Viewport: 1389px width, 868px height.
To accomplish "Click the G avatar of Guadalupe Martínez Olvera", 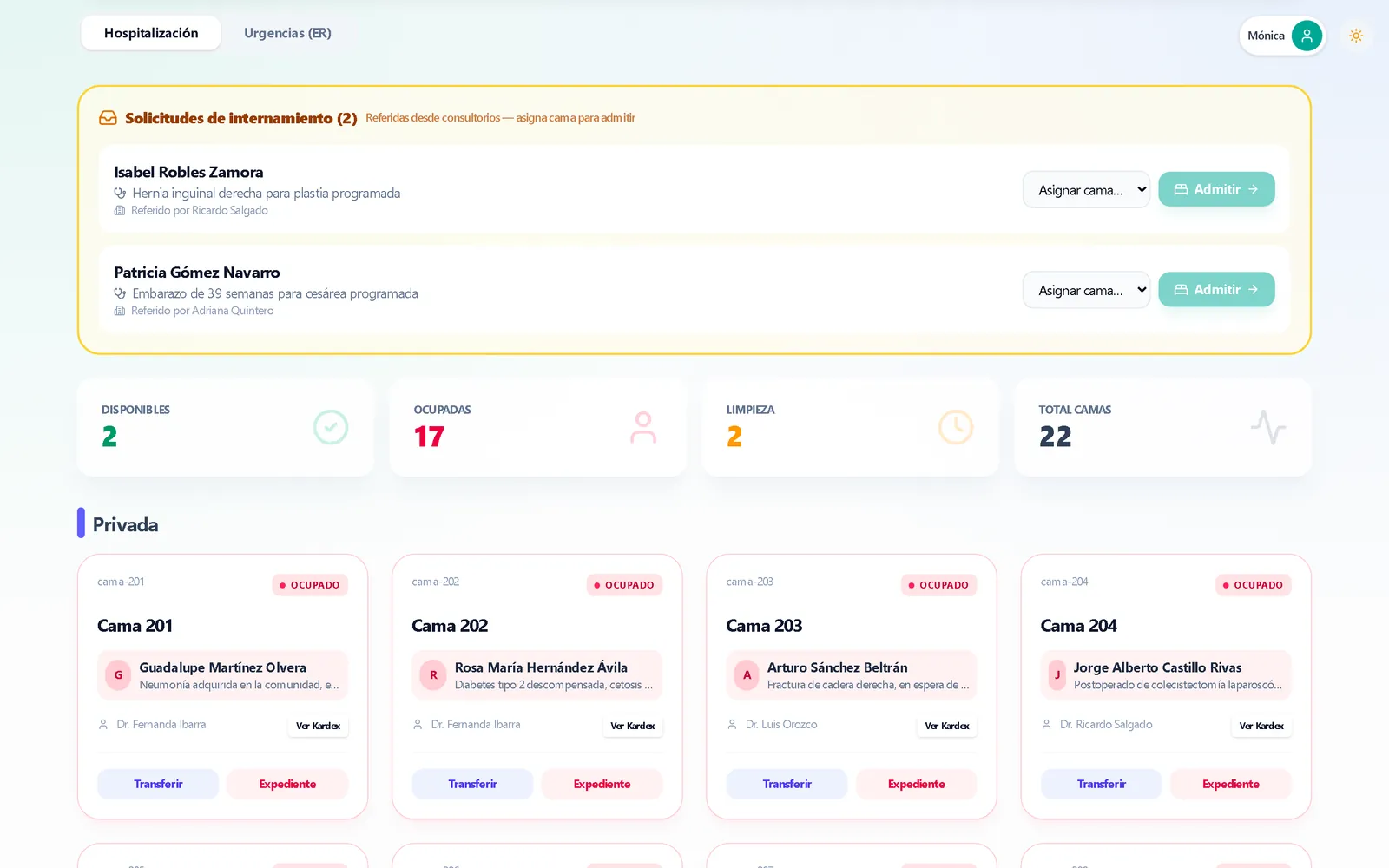I will (118, 675).
